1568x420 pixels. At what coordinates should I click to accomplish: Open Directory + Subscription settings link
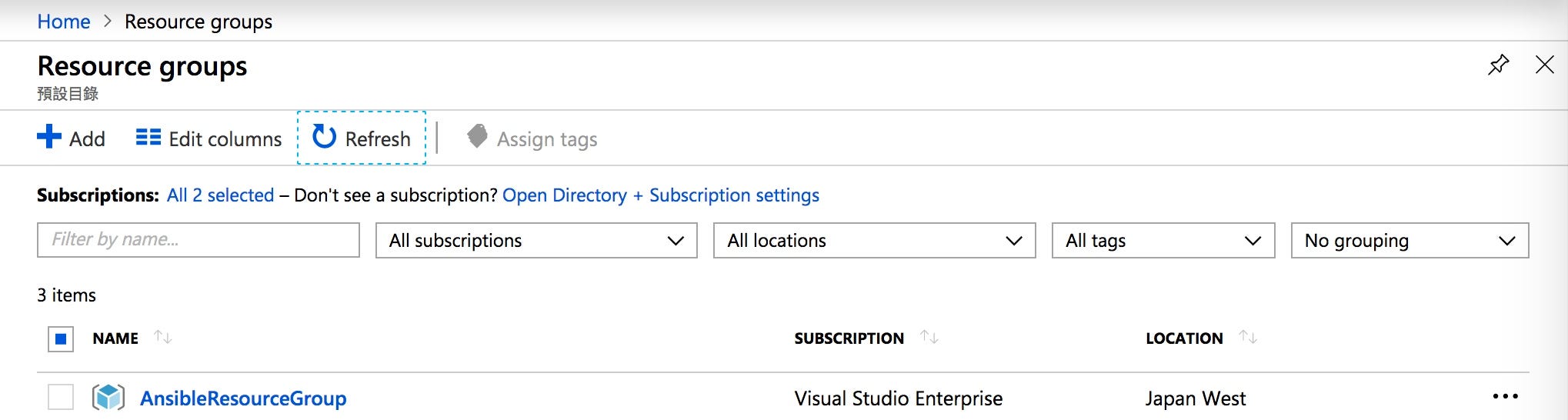pos(661,195)
